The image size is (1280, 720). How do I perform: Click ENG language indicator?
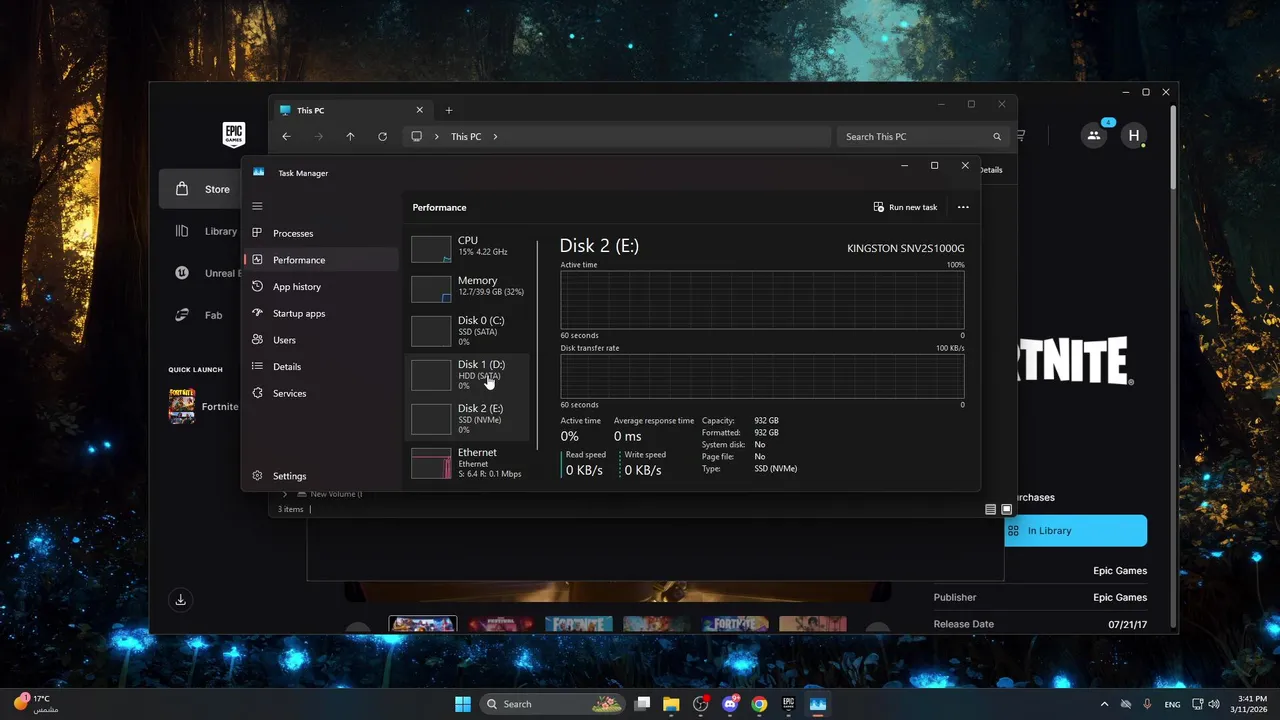(1172, 704)
